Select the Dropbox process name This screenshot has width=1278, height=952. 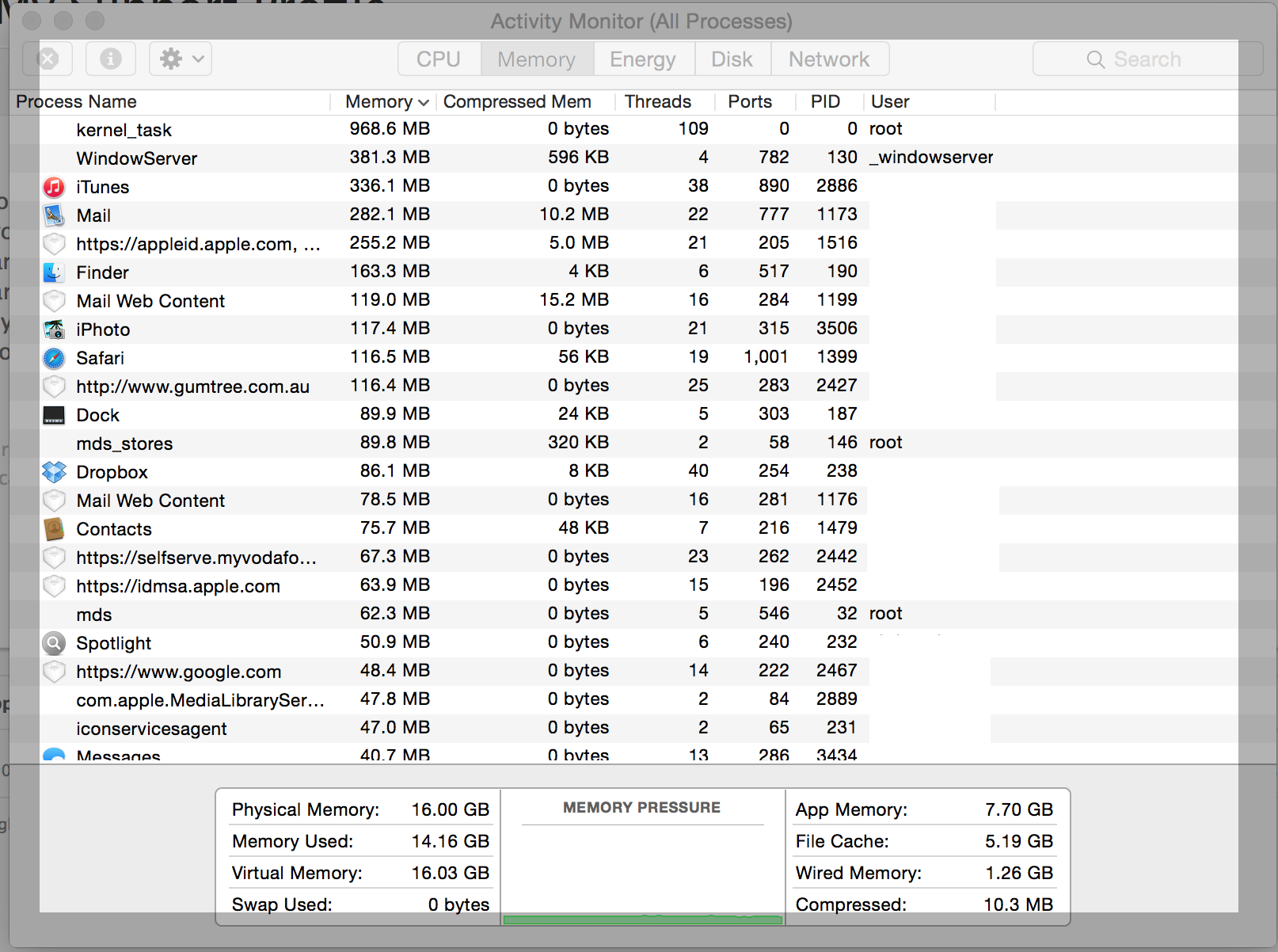pyautogui.click(x=112, y=472)
